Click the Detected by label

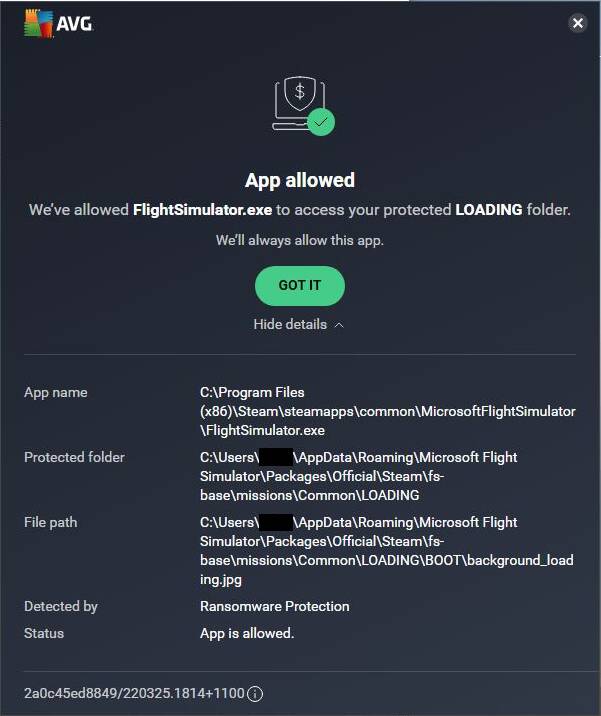tap(61, 606)
